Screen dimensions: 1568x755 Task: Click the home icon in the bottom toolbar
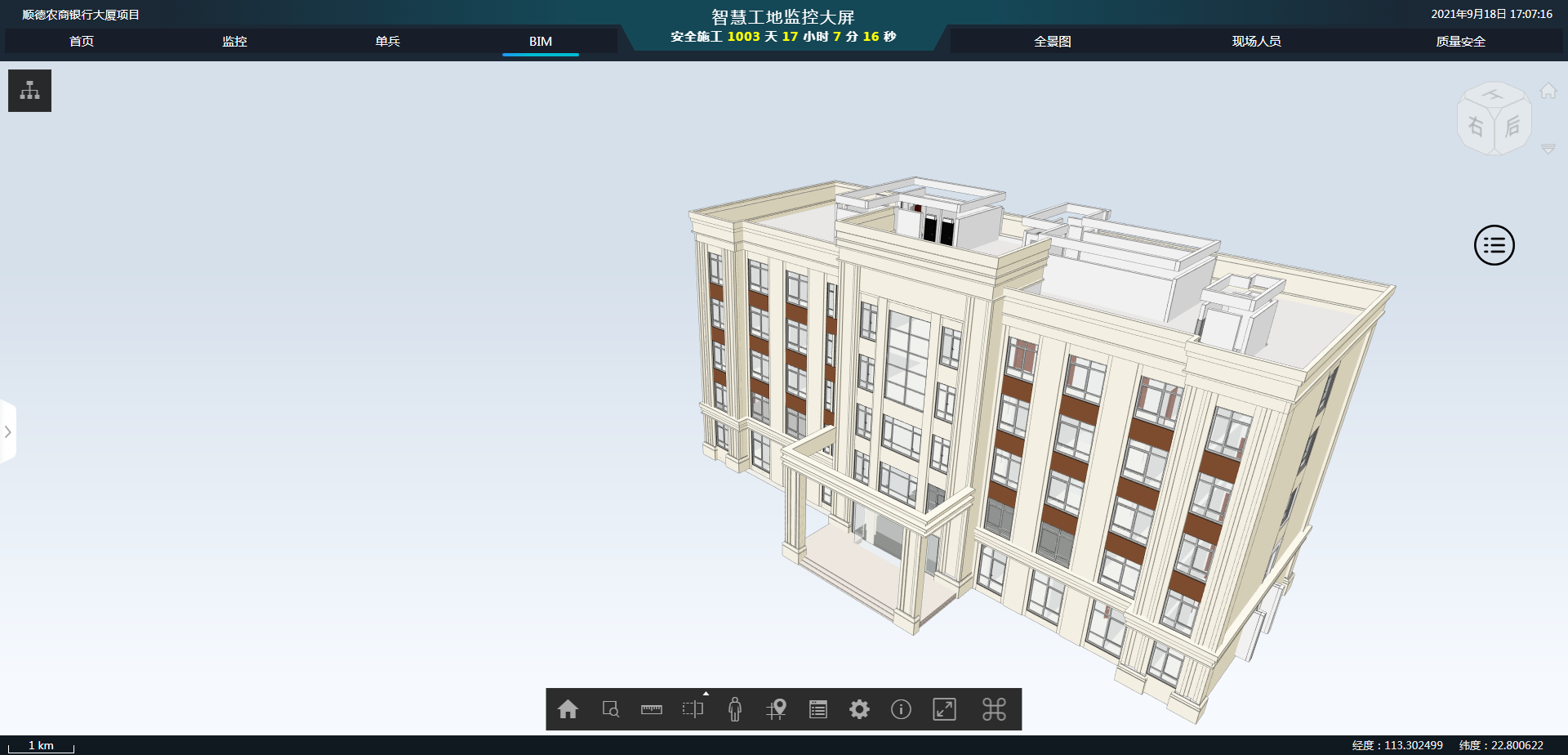pos(568,709)
